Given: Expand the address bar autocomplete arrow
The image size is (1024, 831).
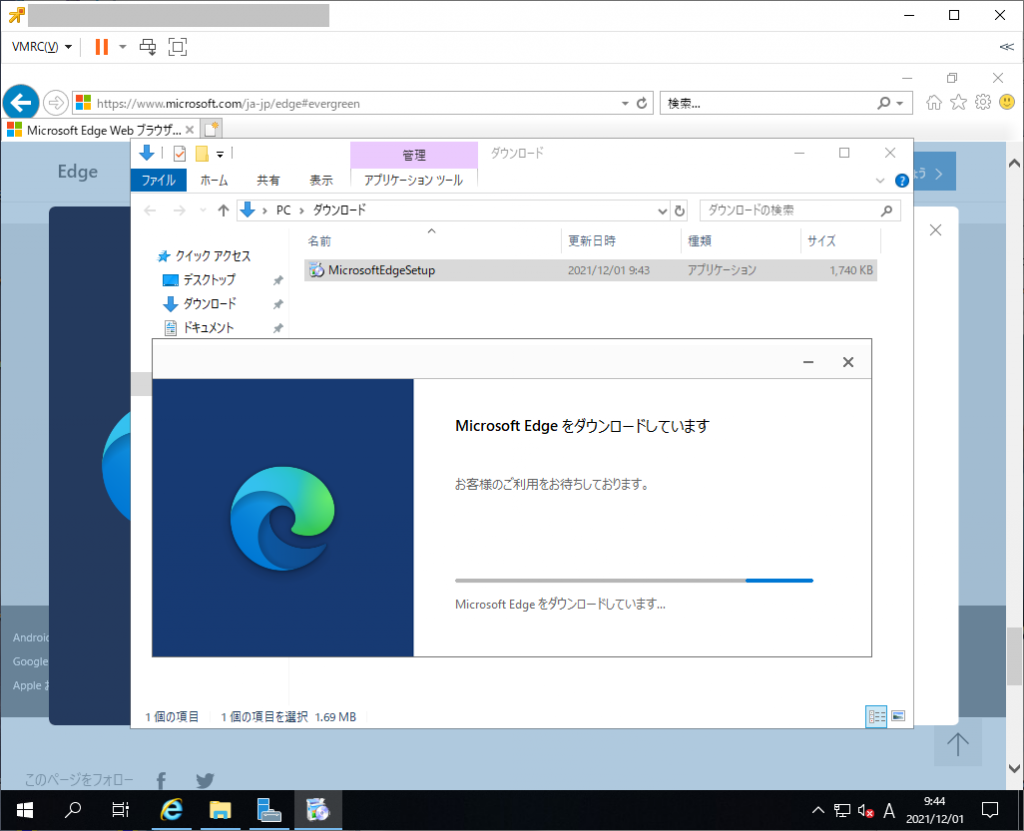Looking at the screenshot, I should tap(625, 103).
